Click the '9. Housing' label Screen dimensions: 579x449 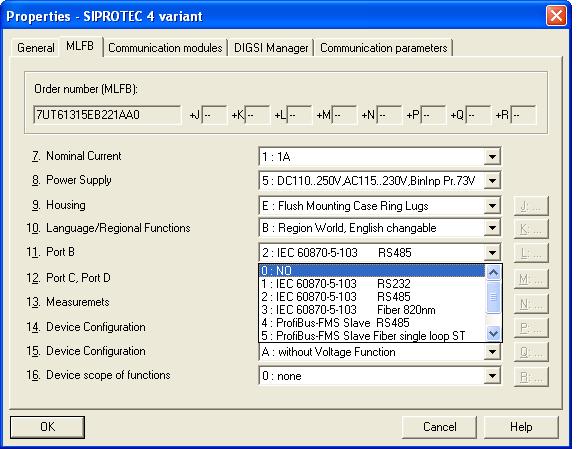[59, 205]
